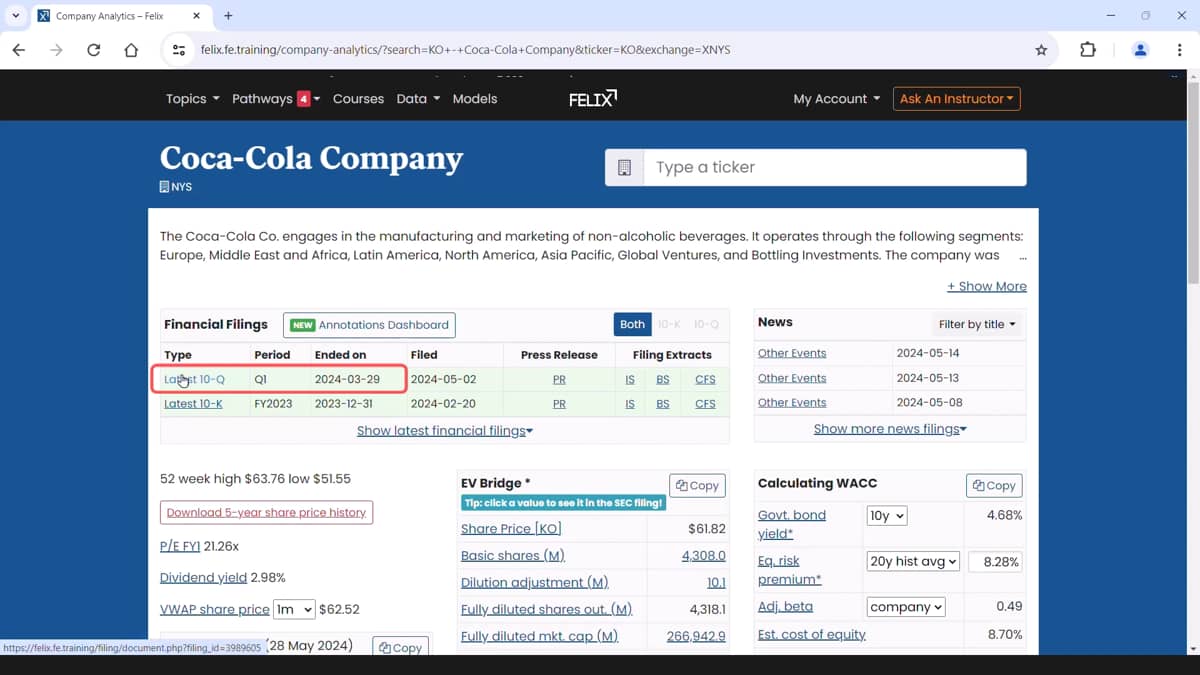1200x675 pixels.
Task: Open IS extract for the Q1 filing
Action: click(630, 380)
